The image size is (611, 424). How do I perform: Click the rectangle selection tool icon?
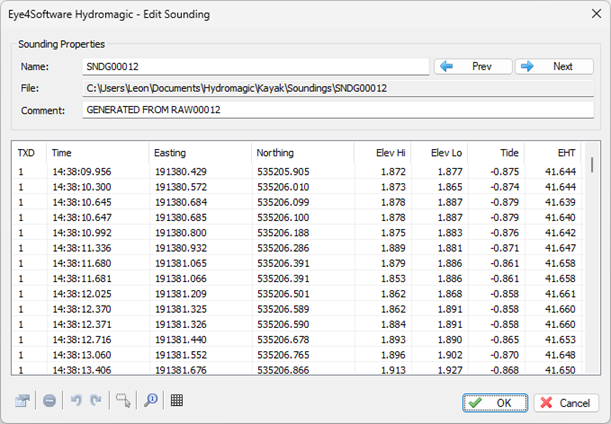(x=123, y=401)
